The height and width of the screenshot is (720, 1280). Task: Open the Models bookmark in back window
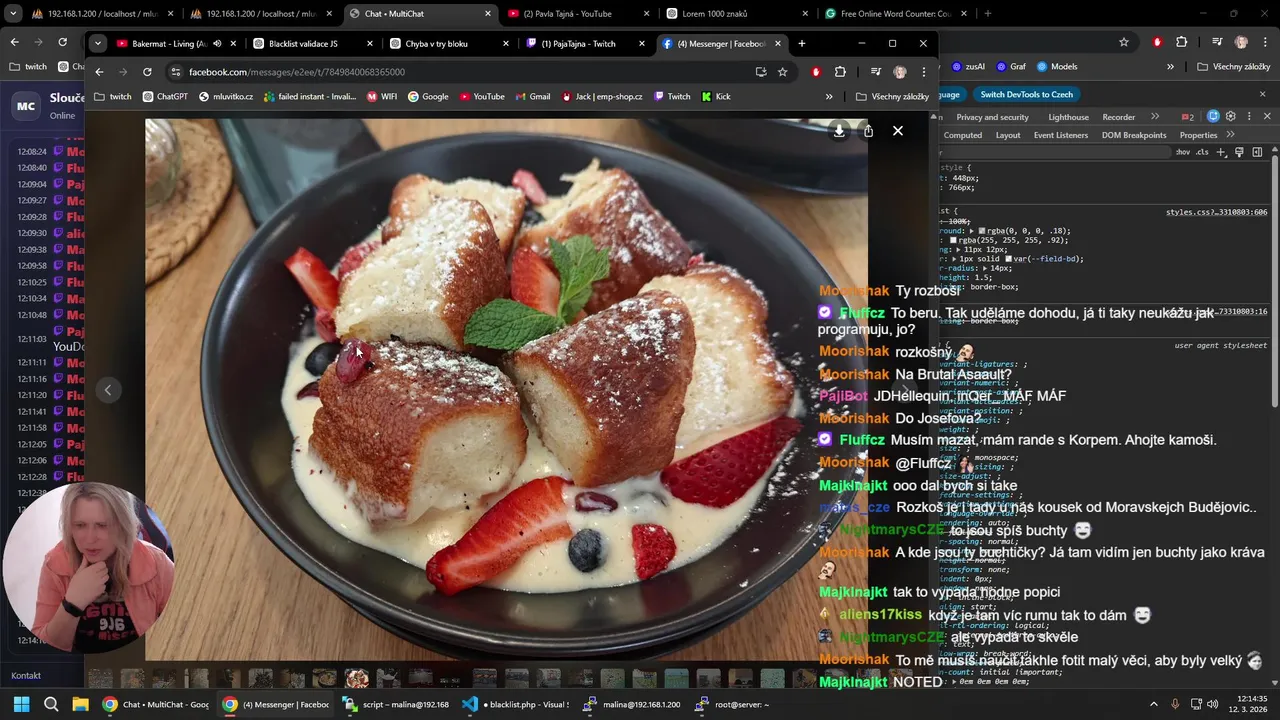[x=1057, y=67]
